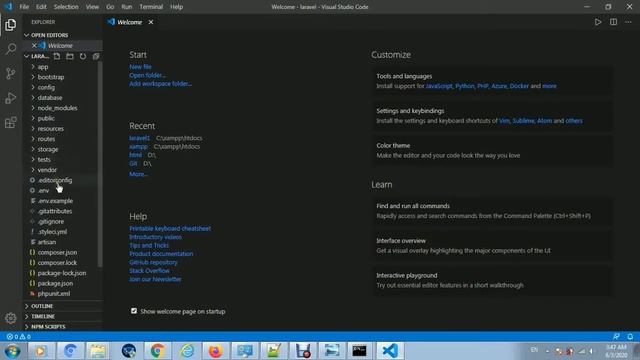Image resolution: width=640 pixels, height=360 pixels.
Task: Open the Search view in activity bar
Action: [11, 49]
